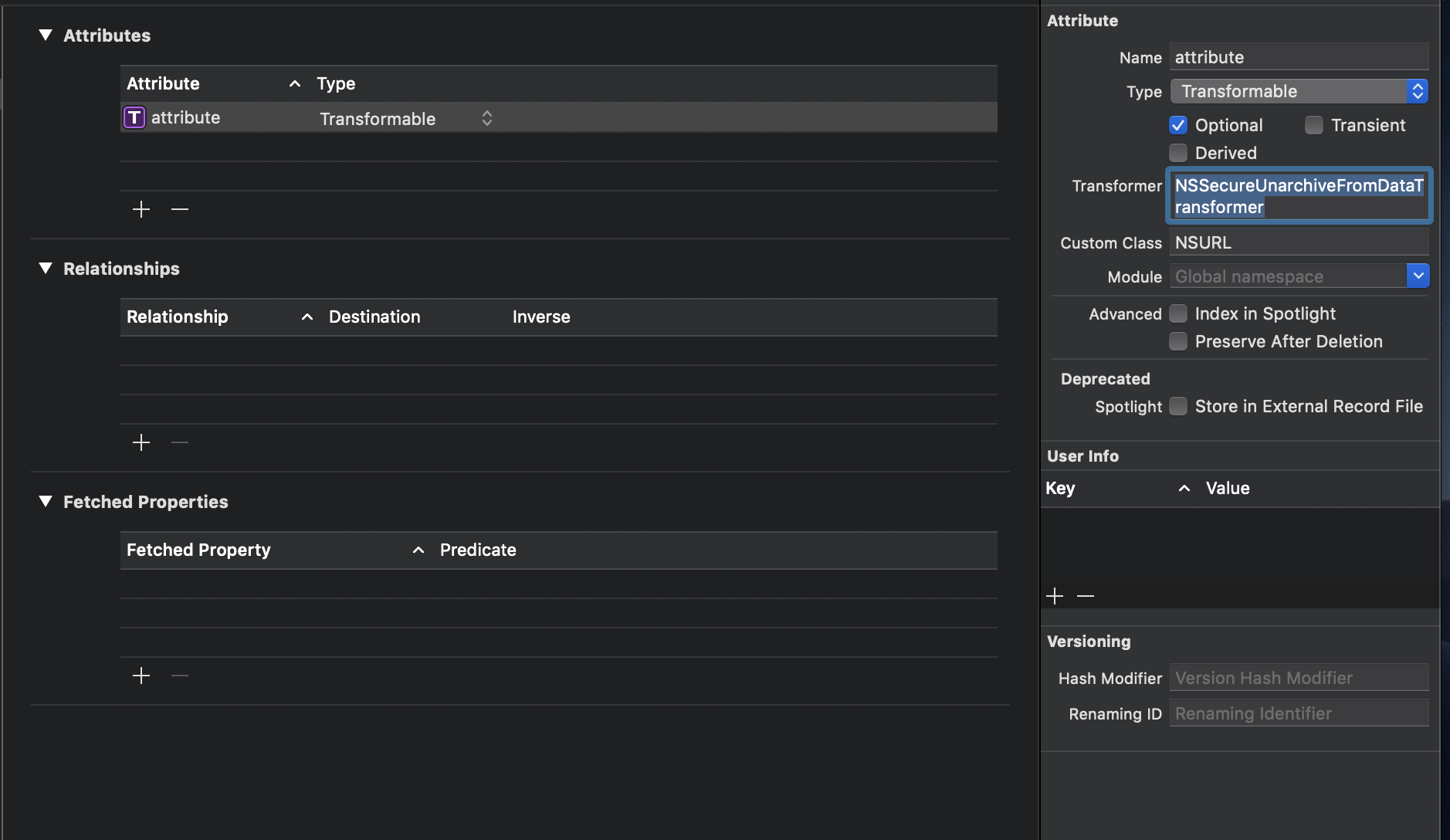This screenshot has height=840, width=1450.
Task: Sort the User Info Key column
Action: (x=1060, y=488)
